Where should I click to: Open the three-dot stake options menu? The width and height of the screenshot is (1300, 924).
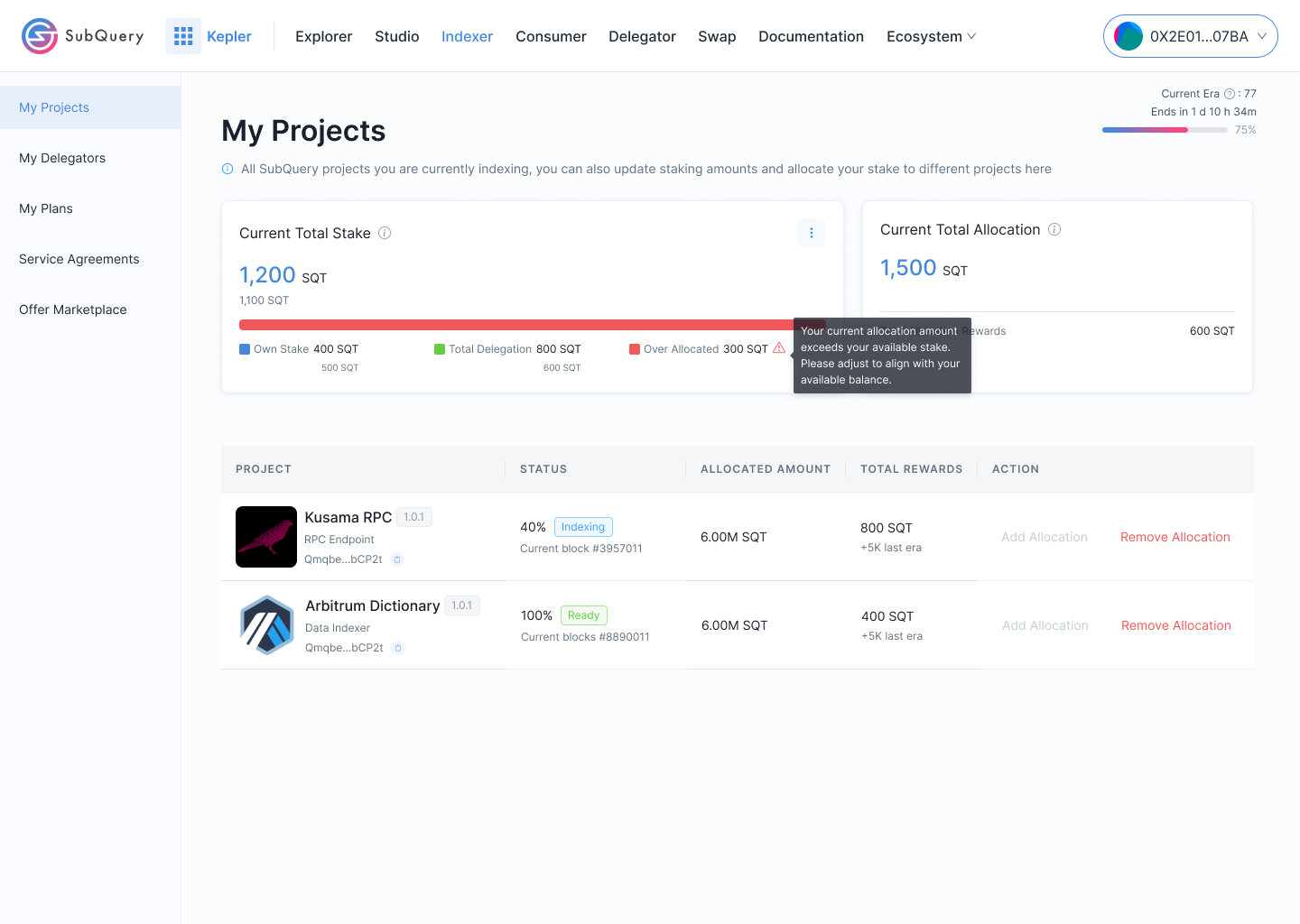tap(812, 233)
